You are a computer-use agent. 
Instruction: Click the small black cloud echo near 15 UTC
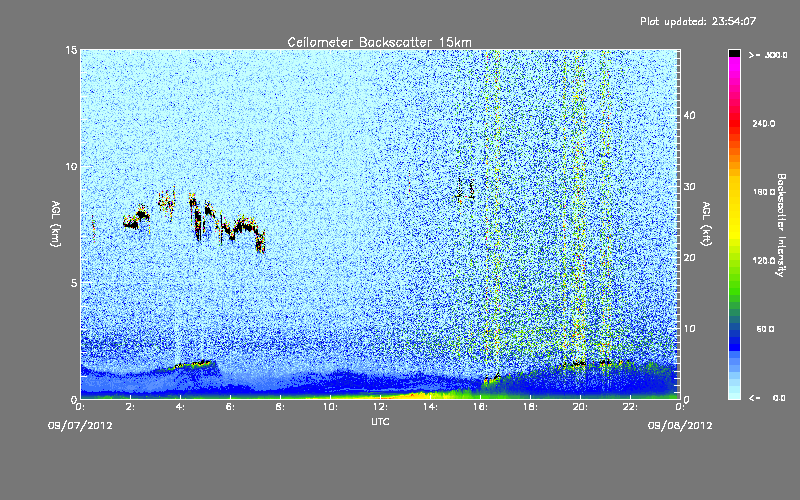pyautogui.click(x=465, y=189)
